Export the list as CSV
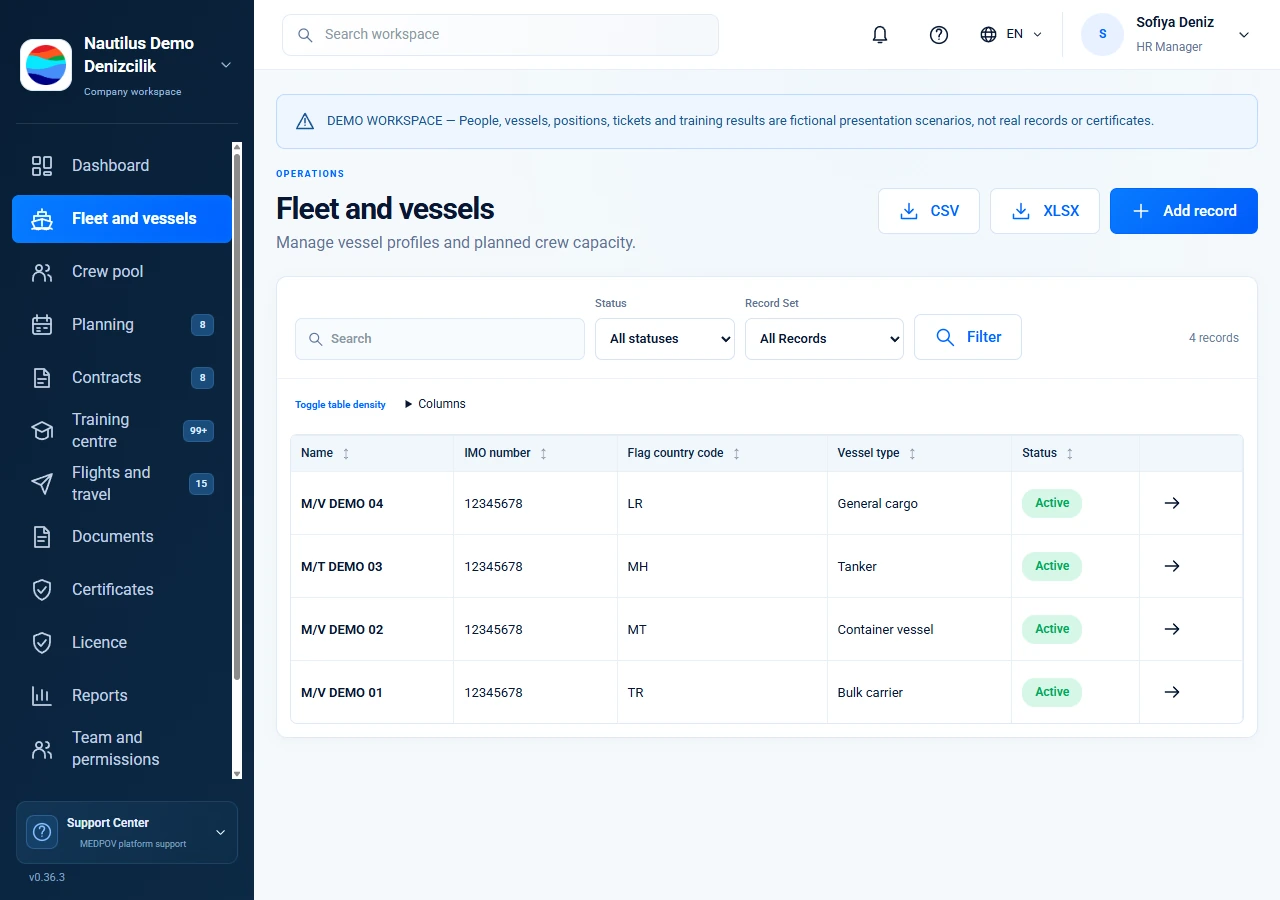 [x=929, y=211]
